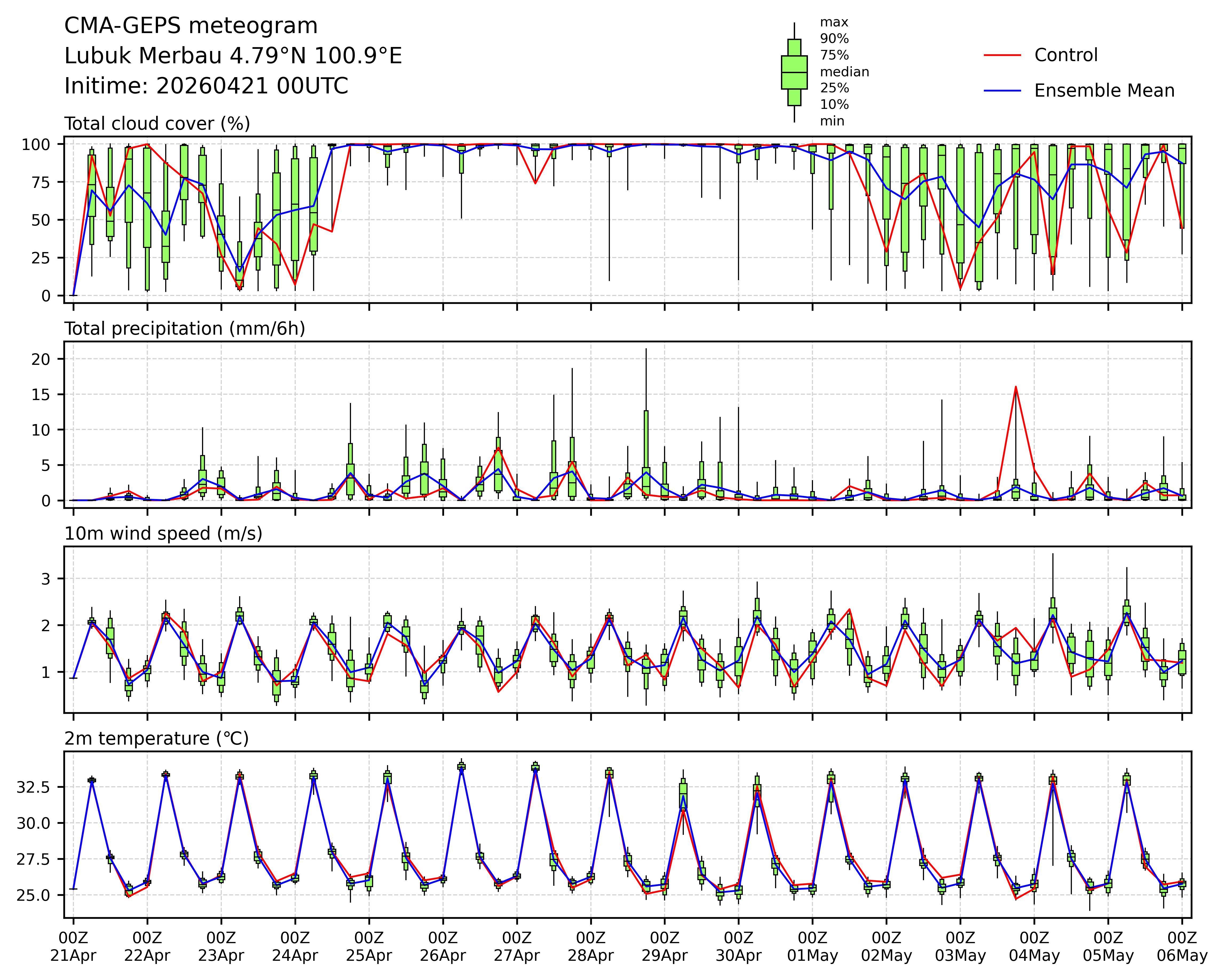The image size is (1224, 980).
Task: Click the '32.5' tick on temperature axis
Action: tap(33, 788)
